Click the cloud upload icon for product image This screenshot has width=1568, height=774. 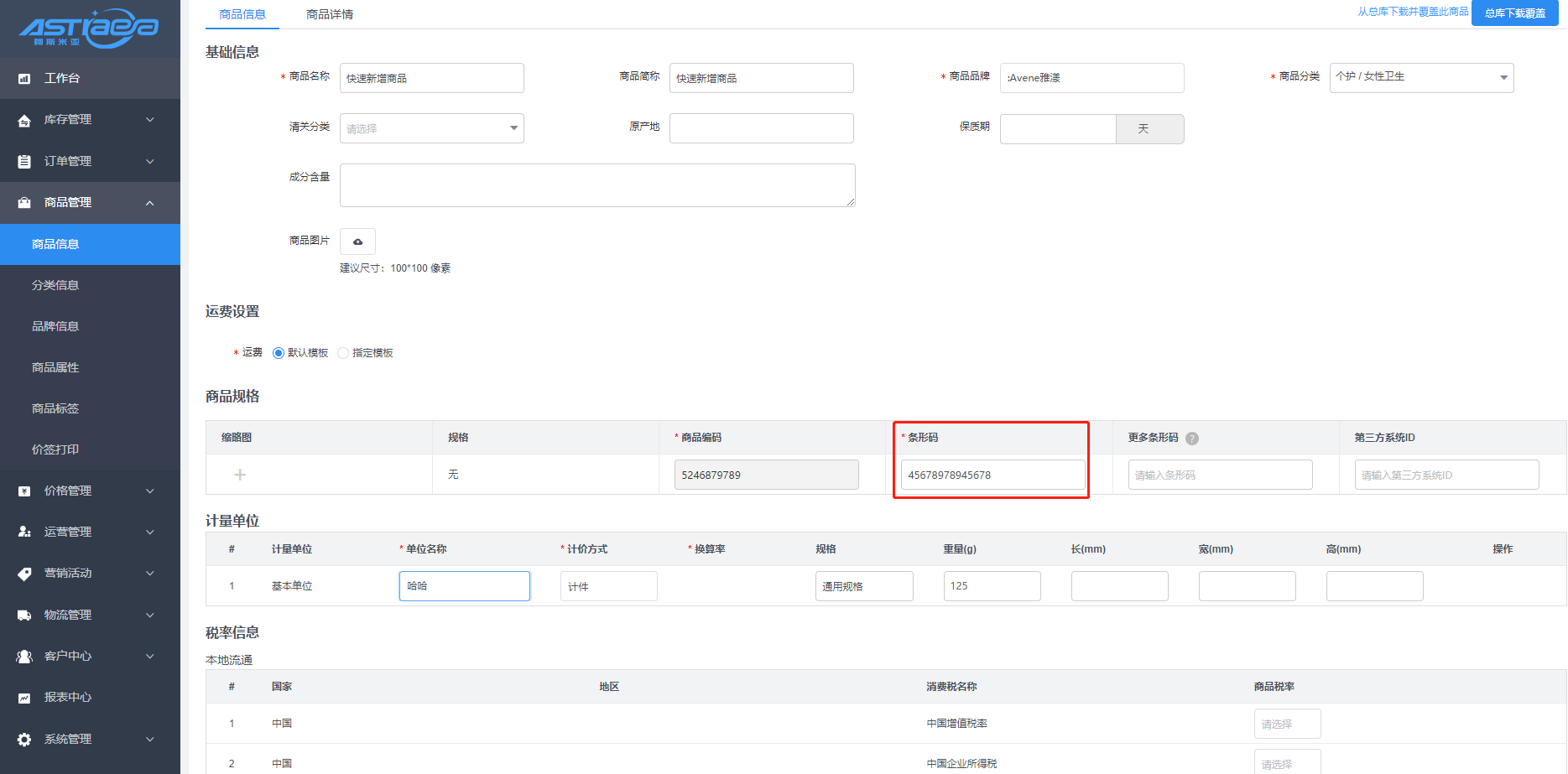357,242
